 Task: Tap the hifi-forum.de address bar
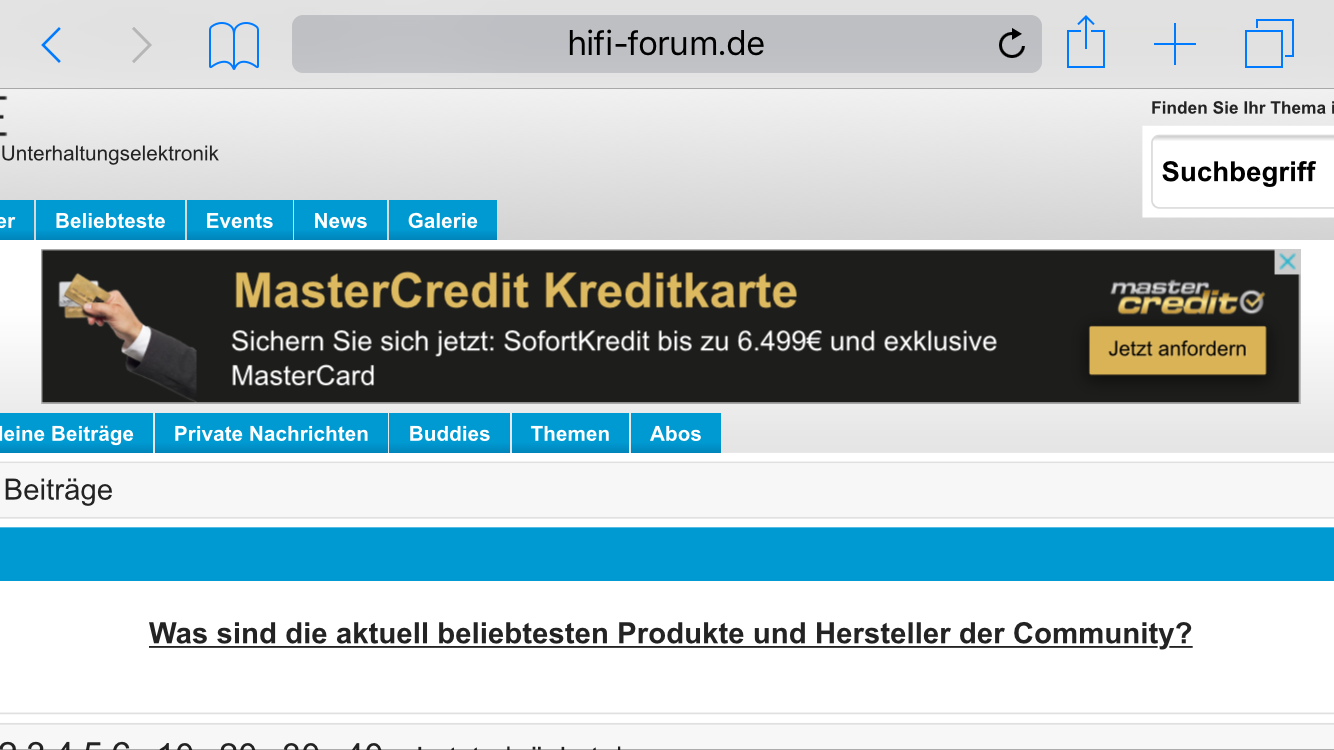point(667,44)
